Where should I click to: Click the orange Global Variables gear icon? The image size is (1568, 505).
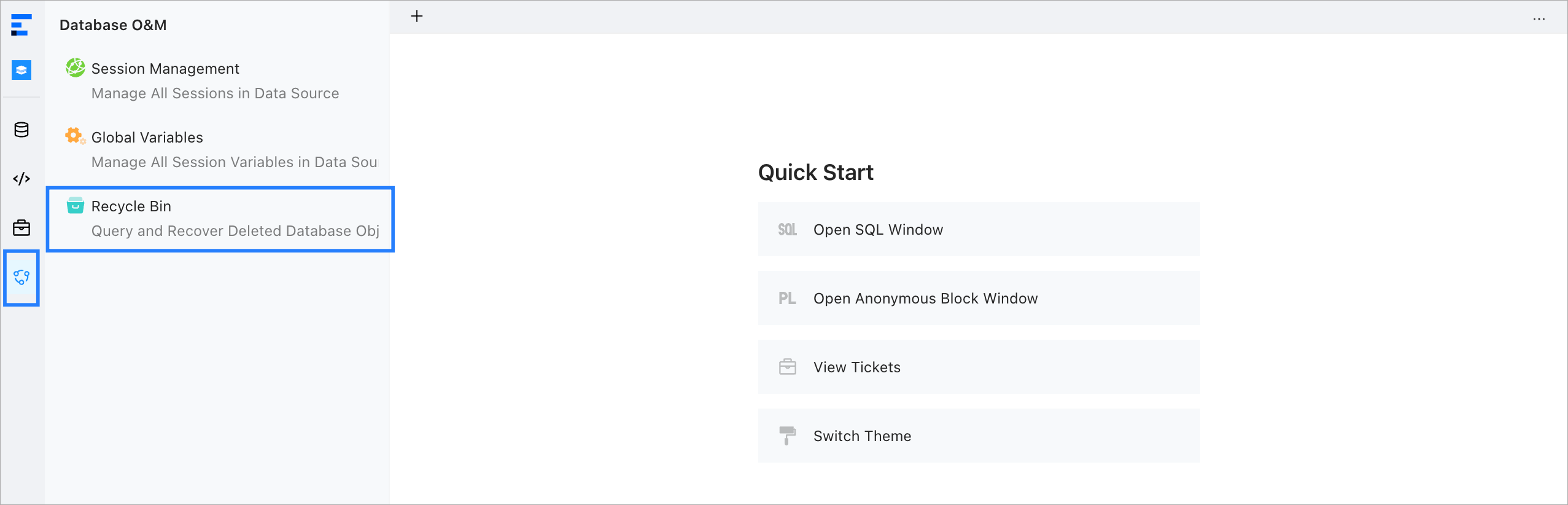point(75,136)
